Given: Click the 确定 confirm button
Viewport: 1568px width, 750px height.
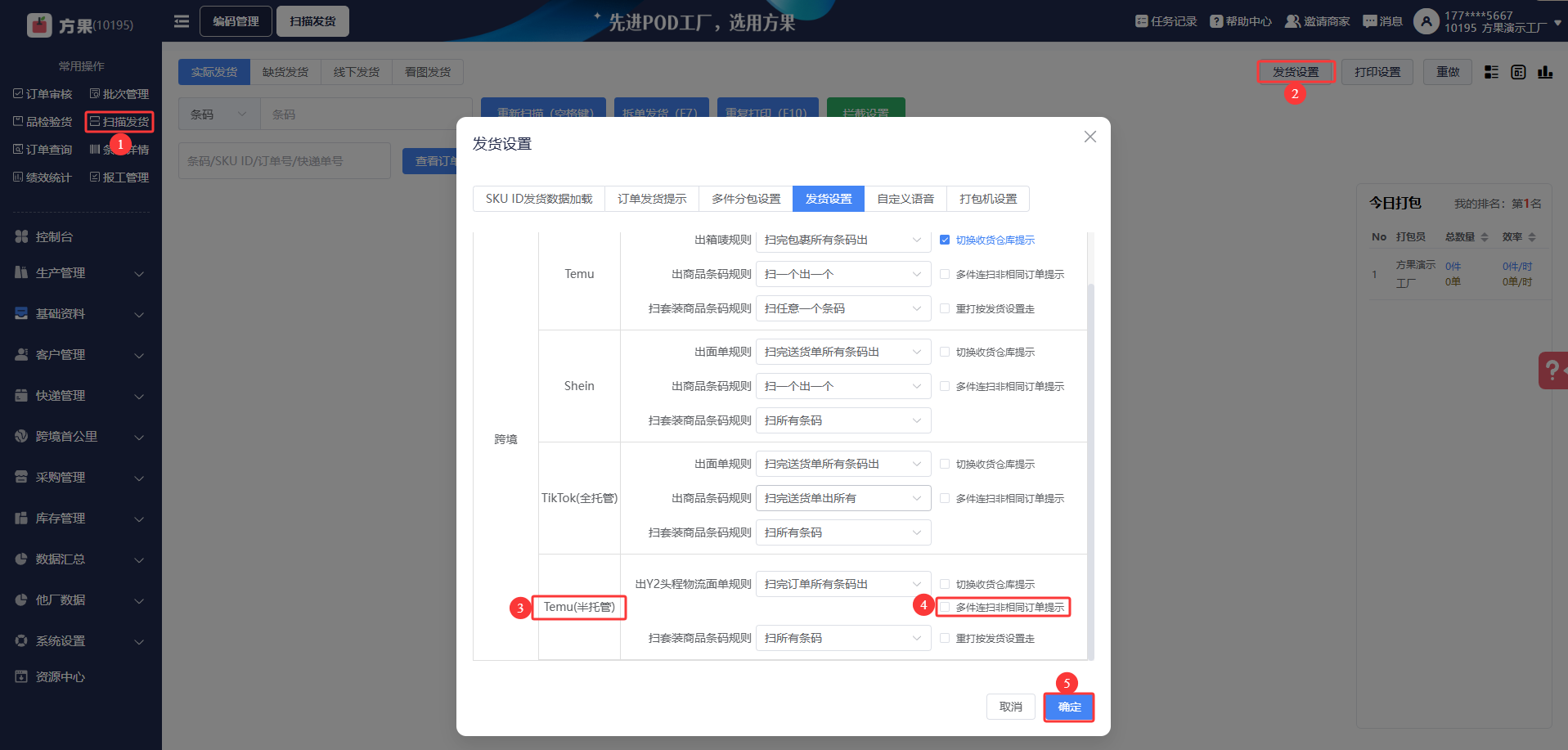Looking at the screenshot, I should click(1068, 707).
